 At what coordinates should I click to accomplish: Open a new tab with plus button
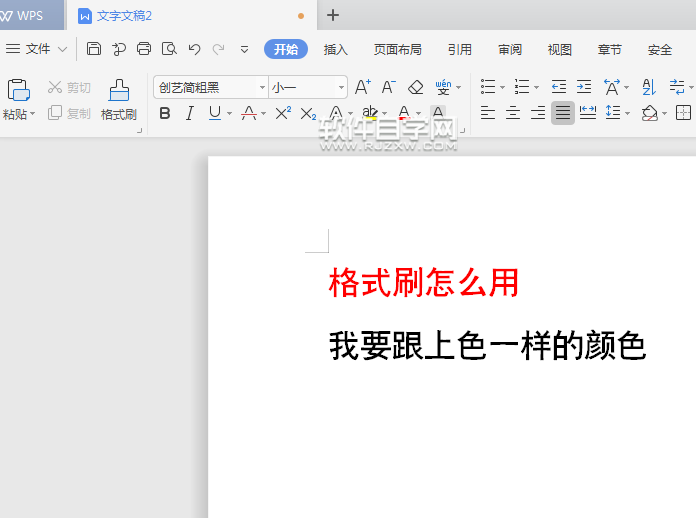click(333, 16)
